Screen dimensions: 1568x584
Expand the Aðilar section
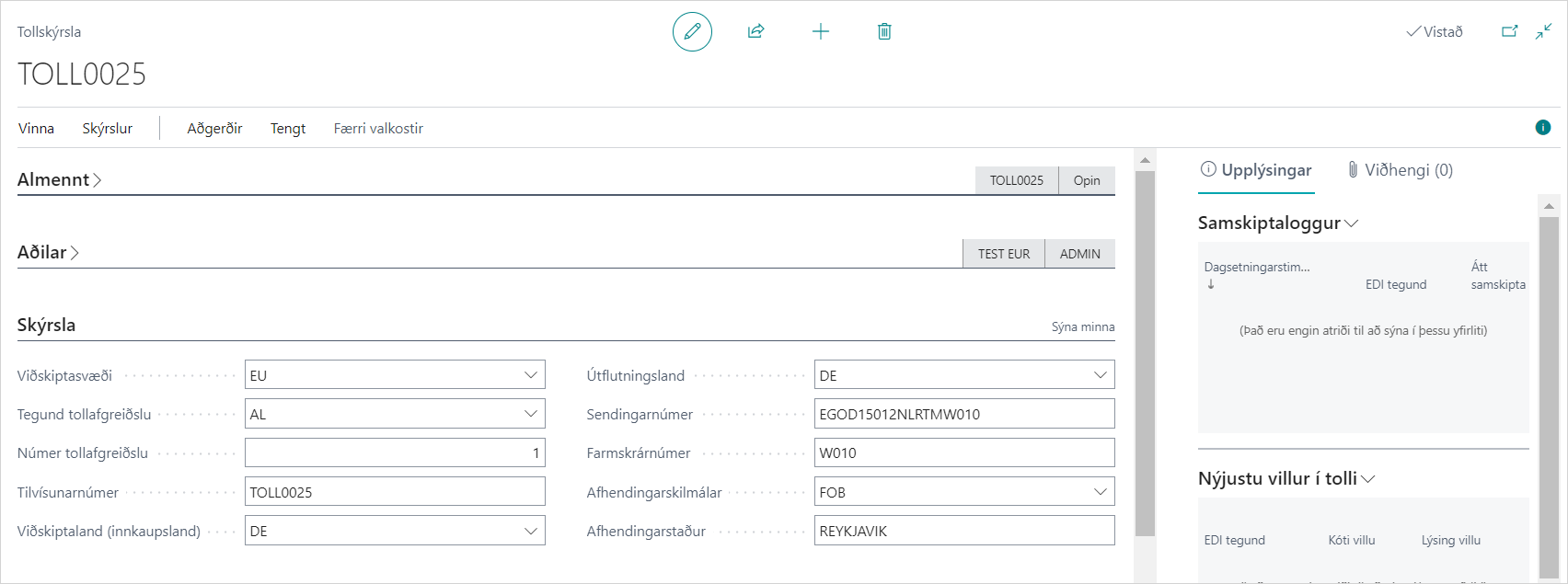(x=48, y=253)
